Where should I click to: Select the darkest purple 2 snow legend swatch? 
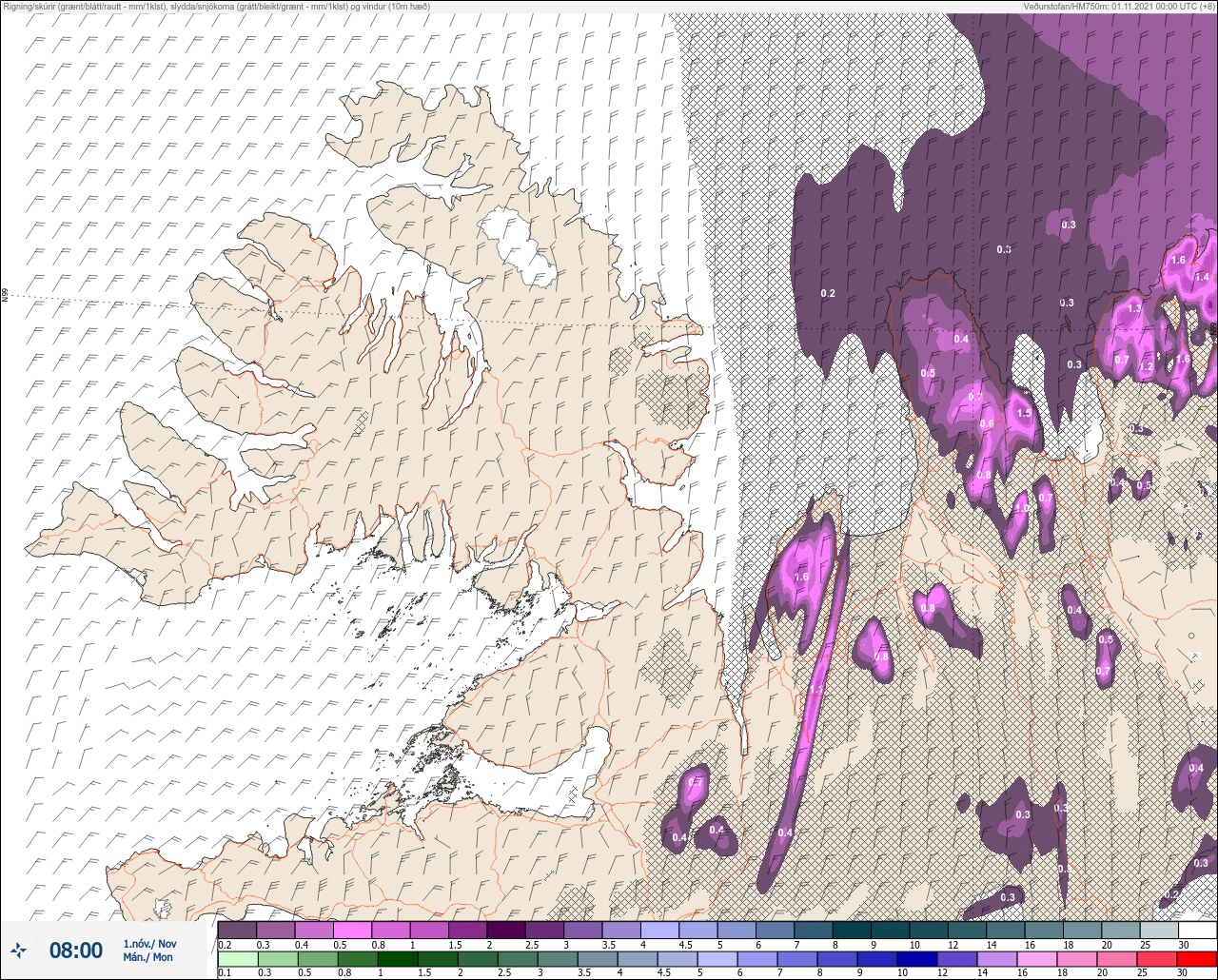tap(506, 930)
